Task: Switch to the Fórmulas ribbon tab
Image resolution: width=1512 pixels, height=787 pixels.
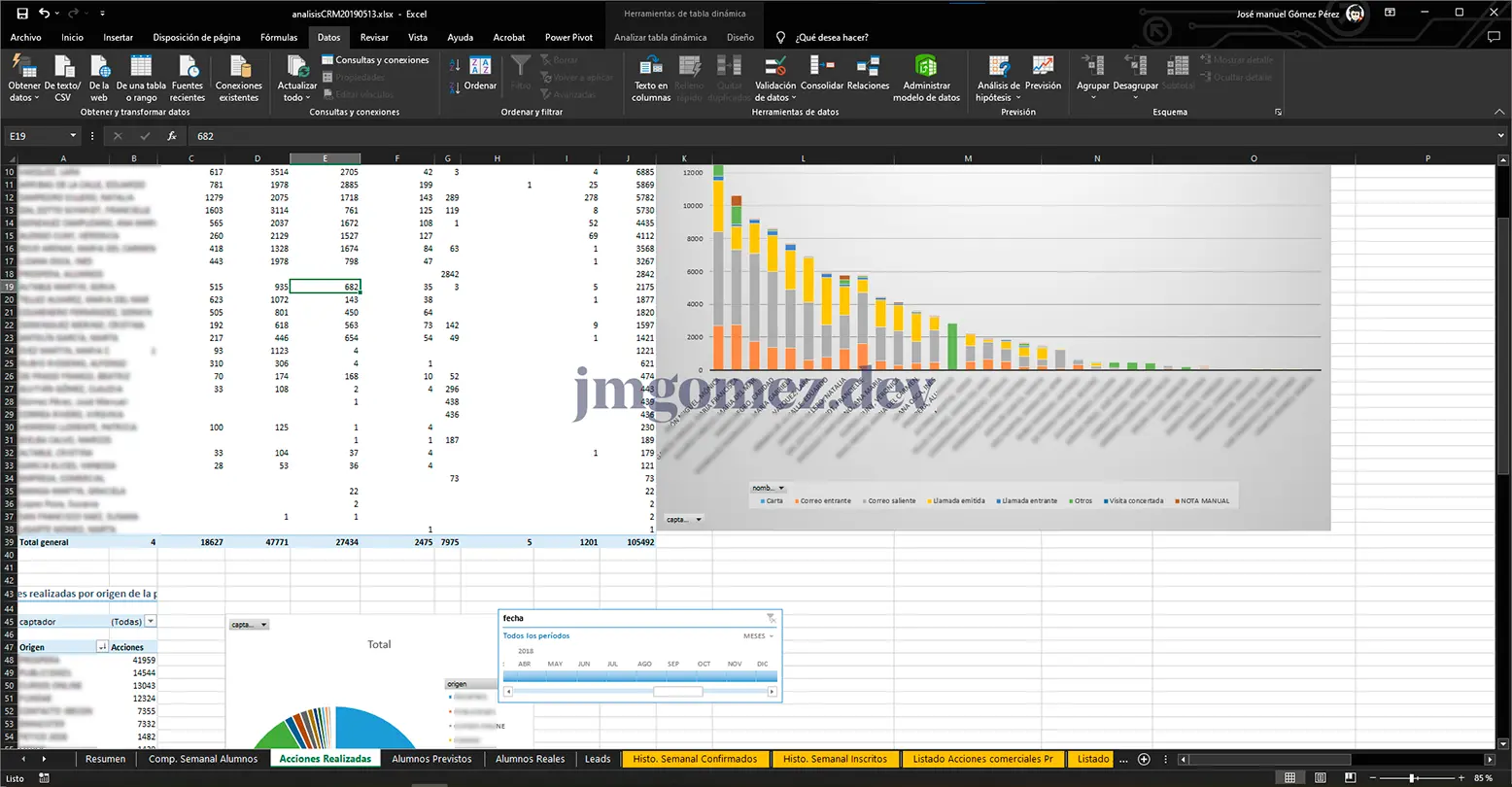Action: [x=279, y=38]
